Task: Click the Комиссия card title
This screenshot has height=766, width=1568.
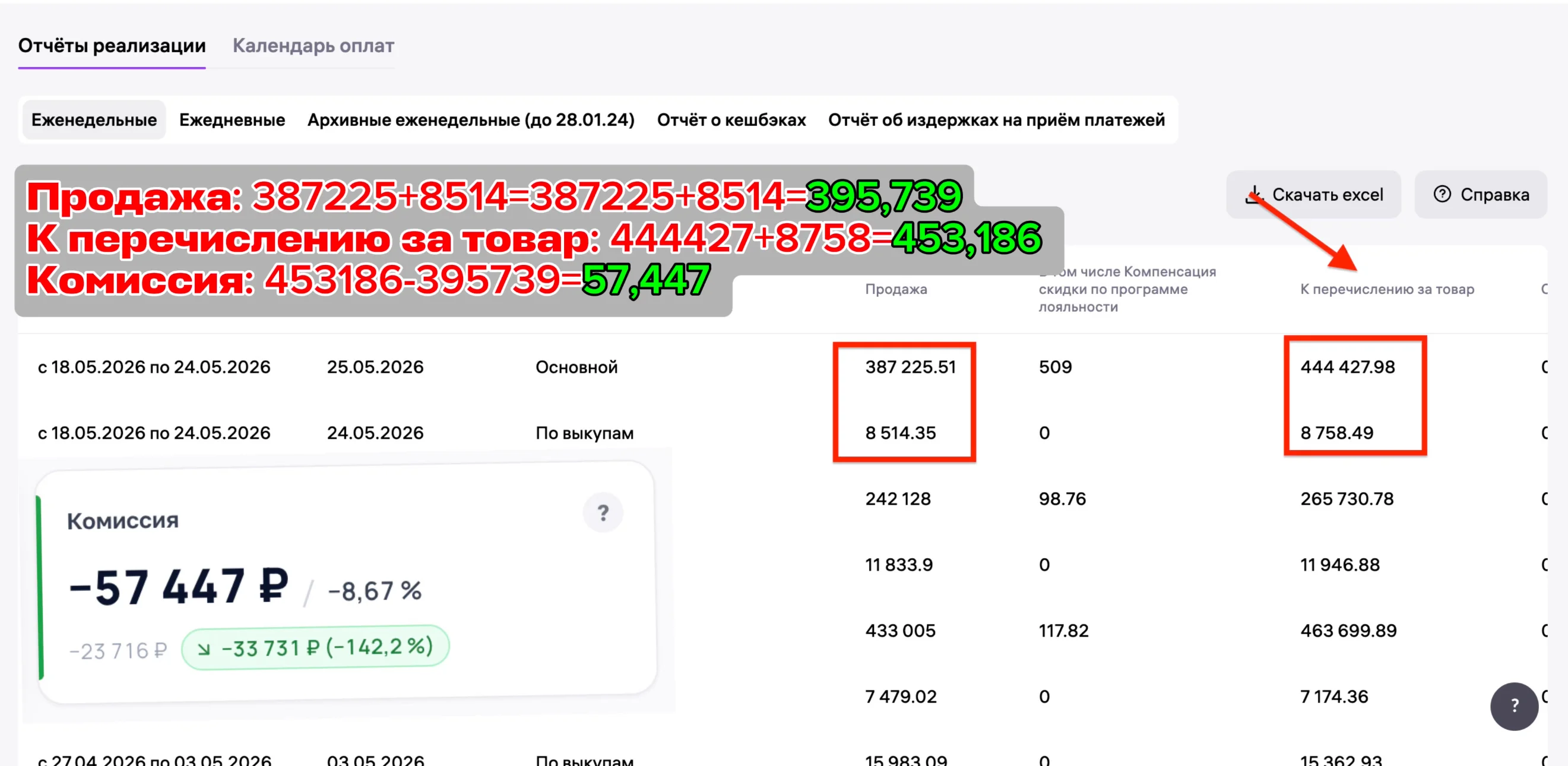Action: (x=122, y=521)
